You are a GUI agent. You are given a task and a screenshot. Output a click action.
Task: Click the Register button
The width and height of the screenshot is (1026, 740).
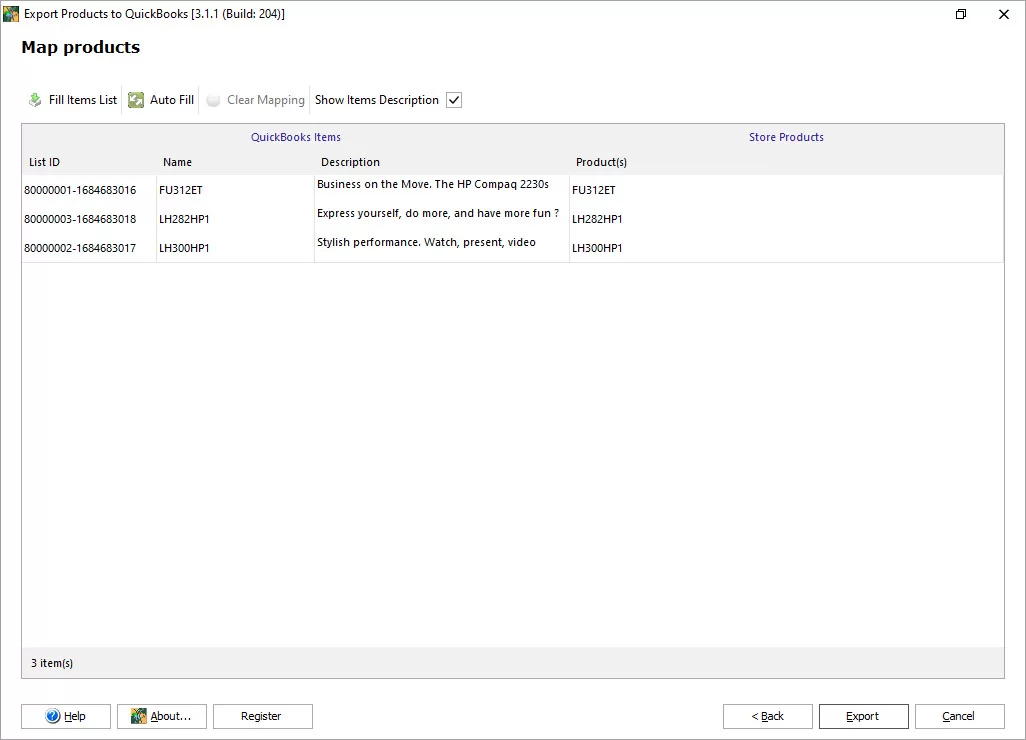[x=262, y=716]
